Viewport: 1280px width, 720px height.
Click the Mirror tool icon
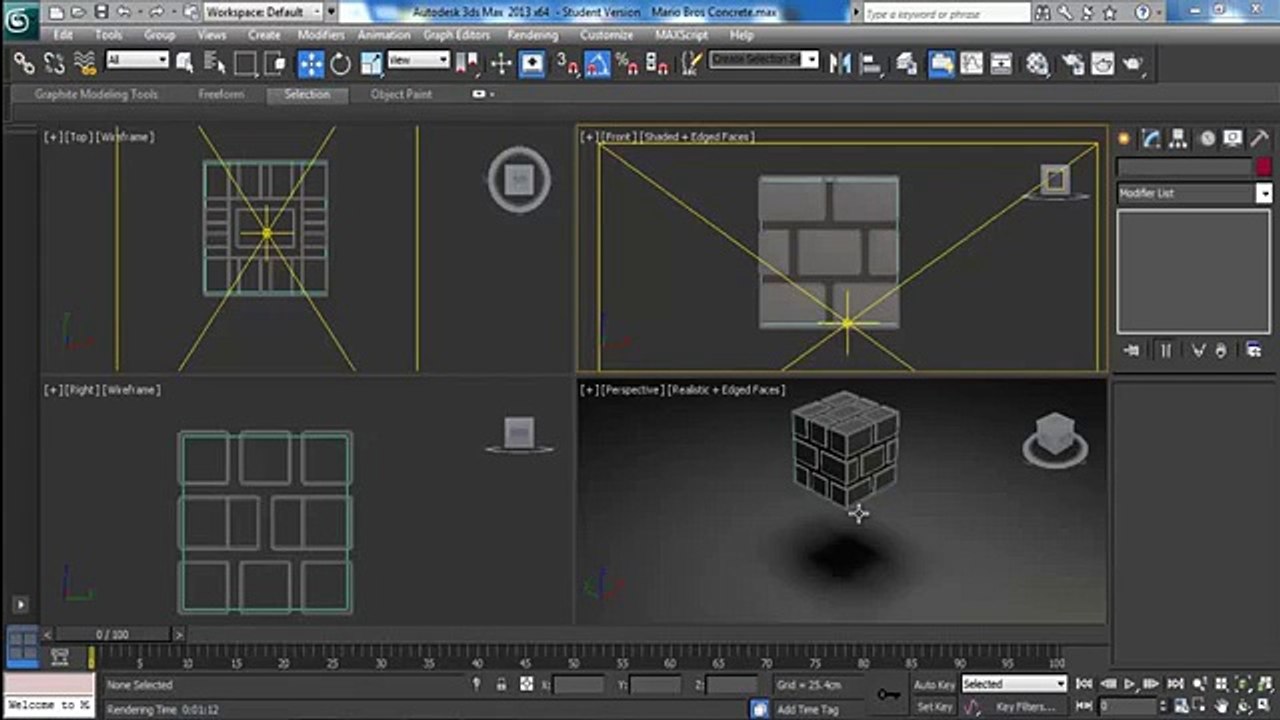click(840, 64)
